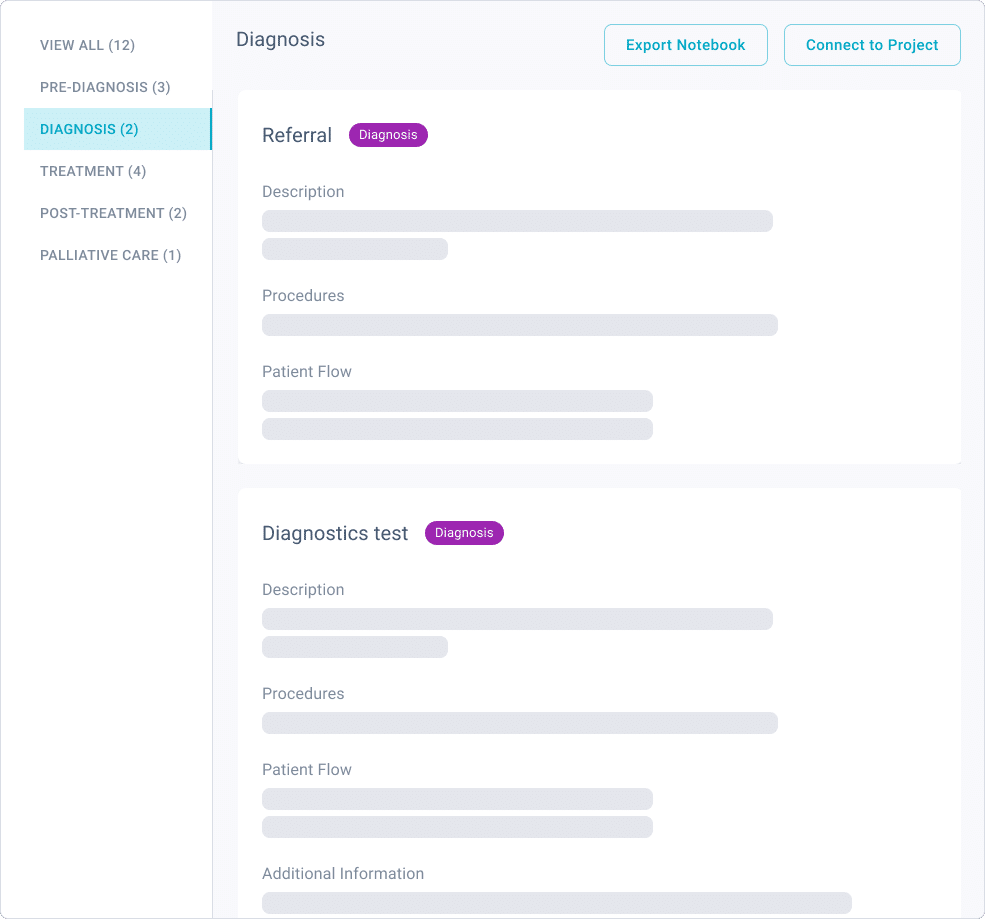Show the Palliative Care (1) category
This screenshot has width=985, height=919.
(x=111, y=255)
